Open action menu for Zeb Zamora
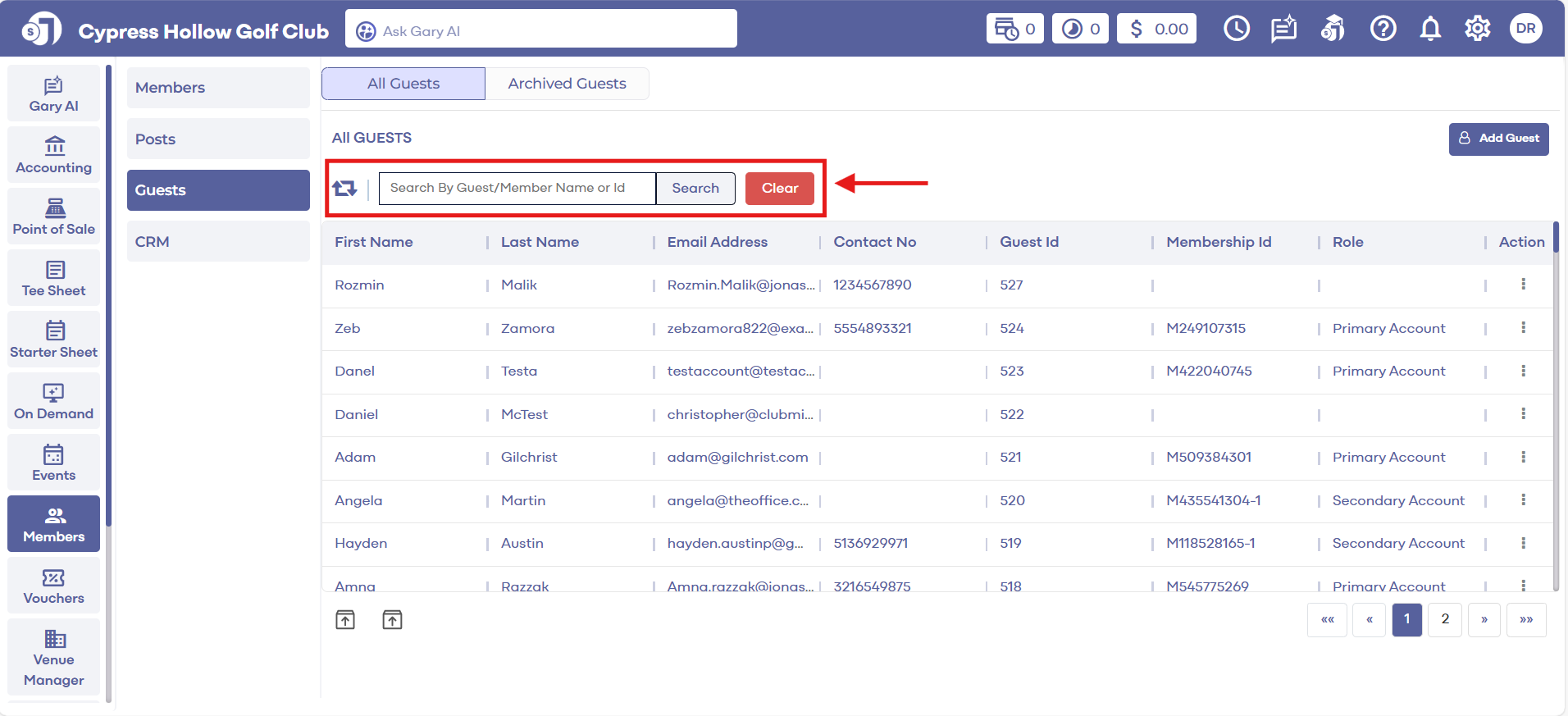 pos(1523,328)
